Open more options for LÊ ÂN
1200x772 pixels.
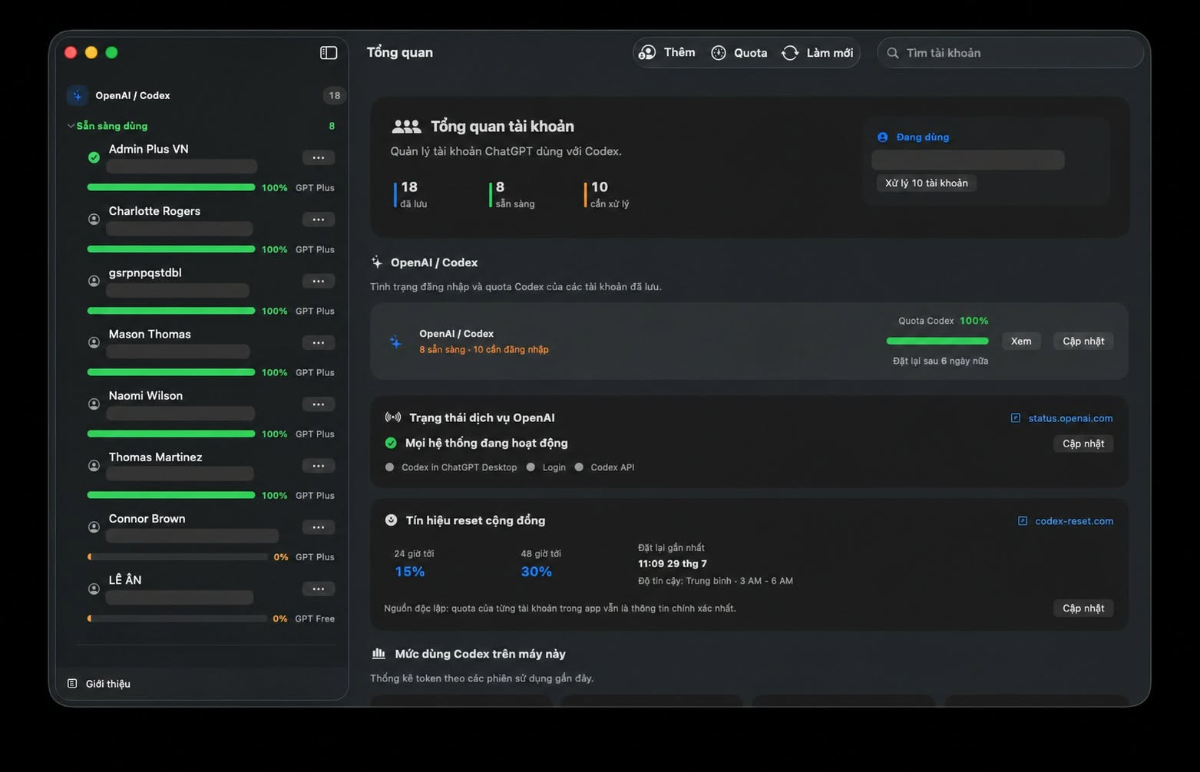click(318, 589)
